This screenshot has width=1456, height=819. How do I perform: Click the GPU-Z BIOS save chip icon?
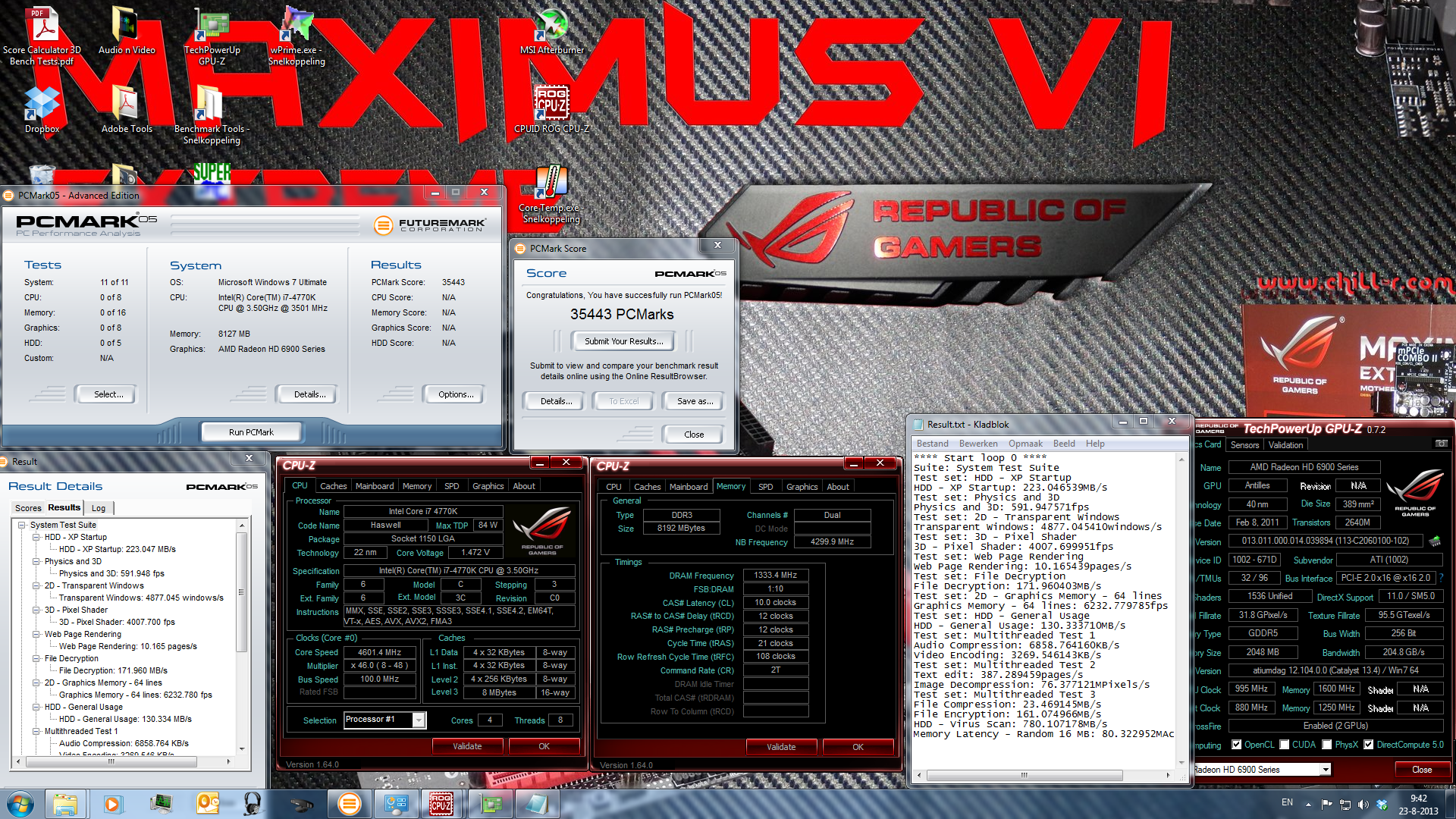tap(1435, 541)
